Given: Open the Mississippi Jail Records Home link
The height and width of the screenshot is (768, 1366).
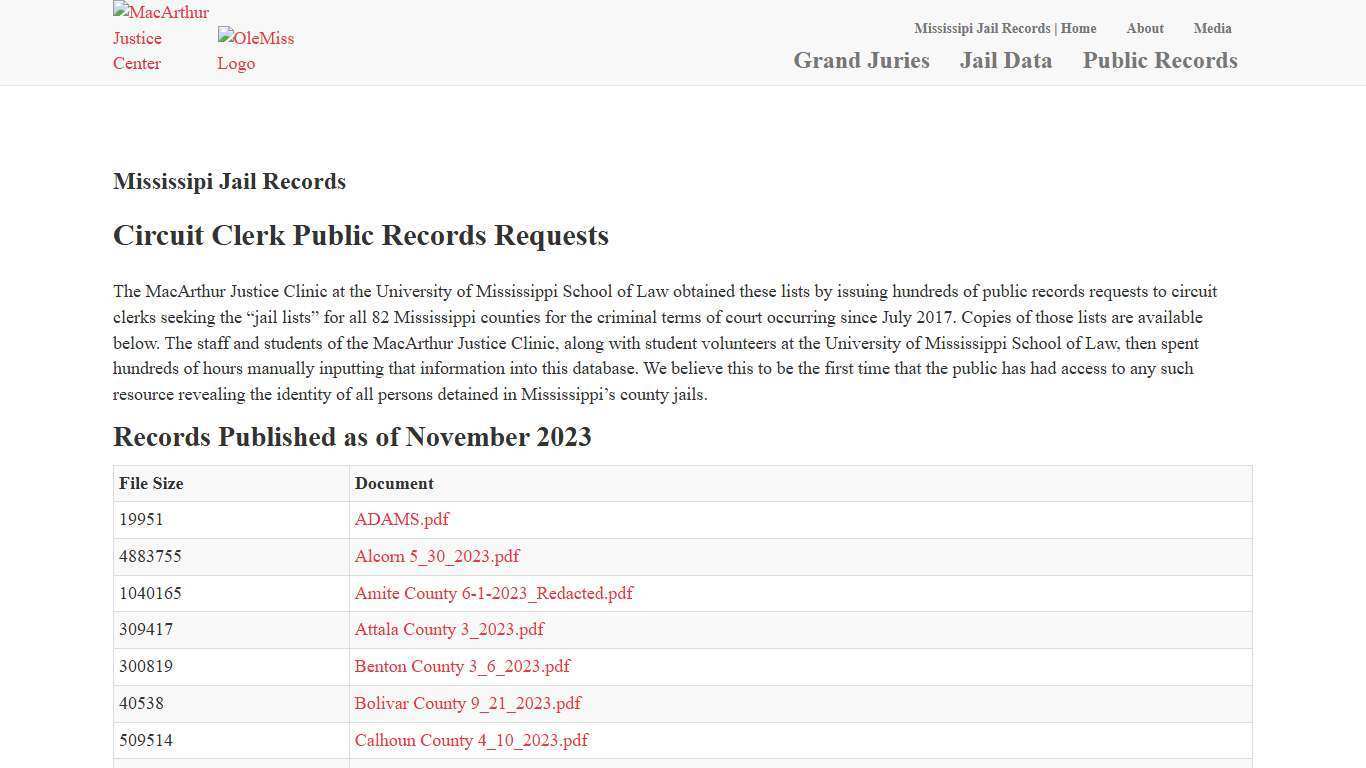Looking at the screenshot, I should click(x=1005, y=28).
